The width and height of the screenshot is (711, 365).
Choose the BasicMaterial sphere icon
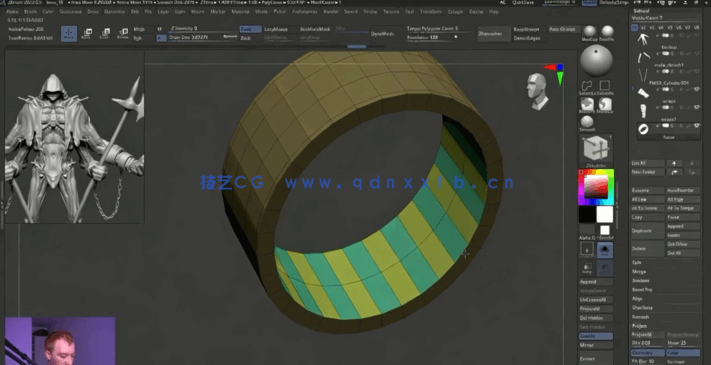tap(607, 32)
